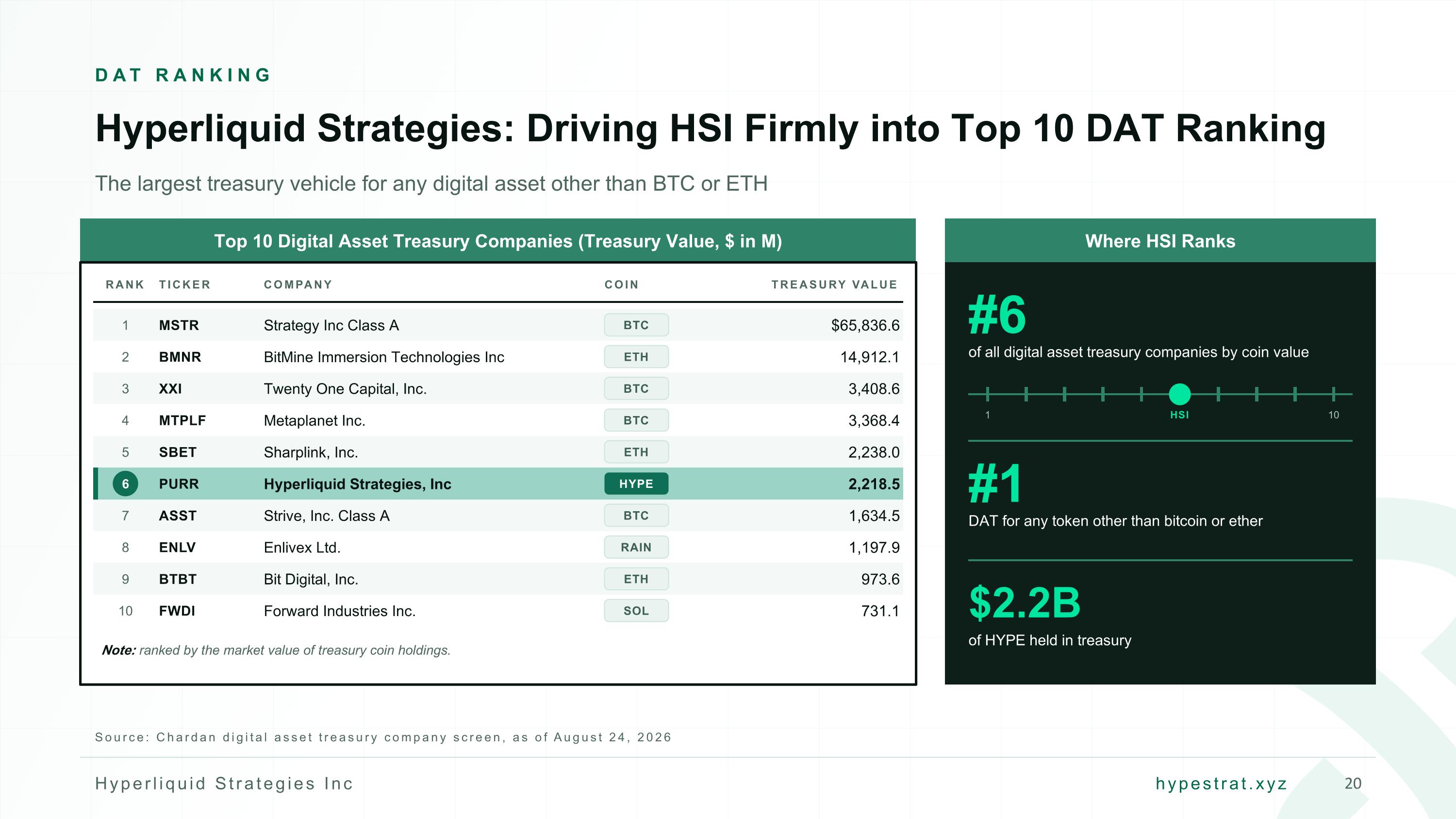Click the treasury value 14,912.1
The width and height of the screenshot is (1456, 819).
point(869,357)
